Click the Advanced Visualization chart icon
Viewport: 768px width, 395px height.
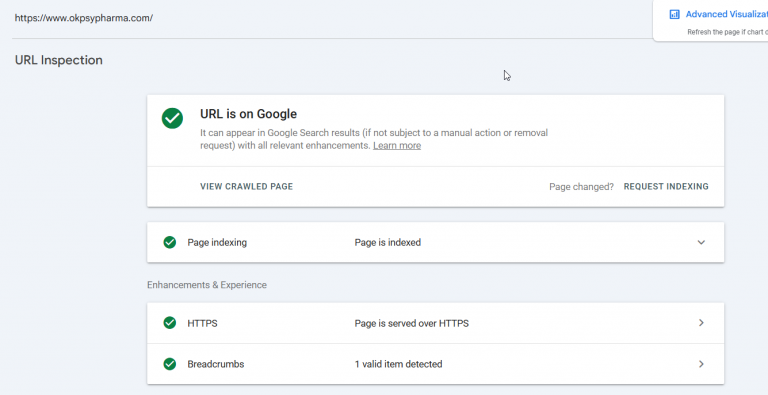tap(674, 14)
